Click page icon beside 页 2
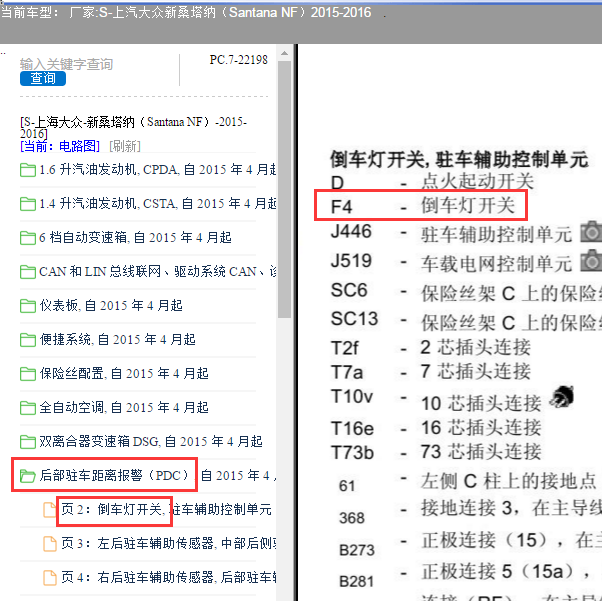This screenshot has height=601, width=602. (50, 510)
